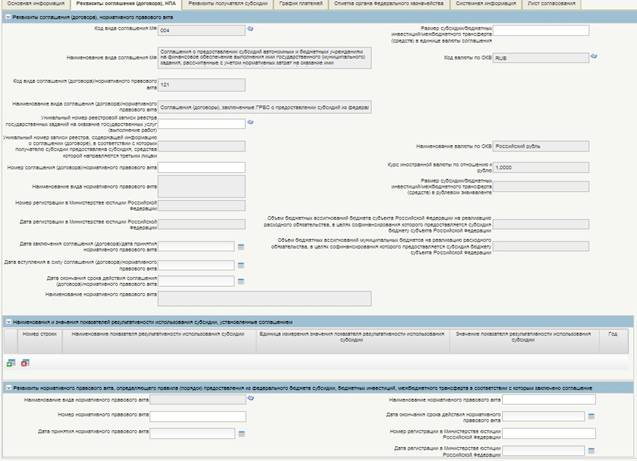This screenshot has width=637, height=461.
Task: Click the Номер соглашения input field
Action: tap(201, 167)
